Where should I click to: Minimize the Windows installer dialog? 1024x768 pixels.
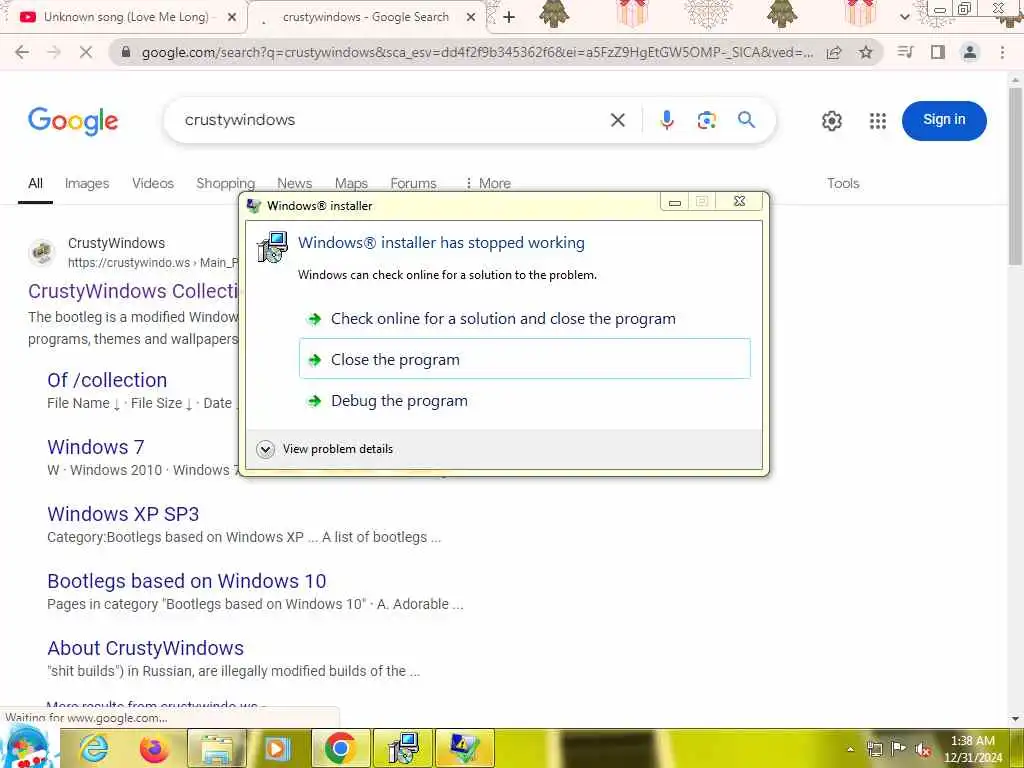click(675, 201)
